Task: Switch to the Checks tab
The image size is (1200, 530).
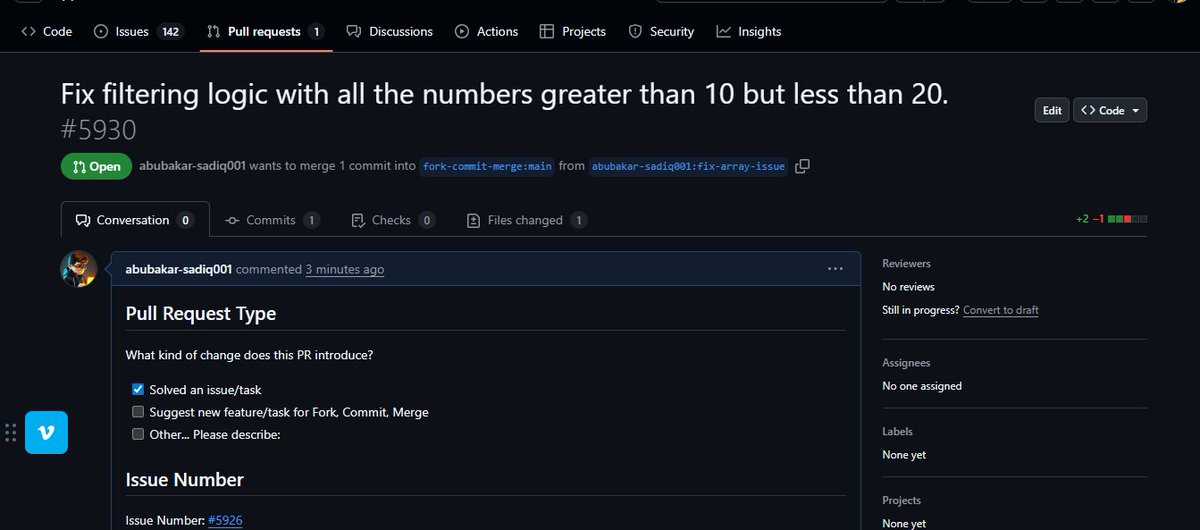Action: point(393,220)
